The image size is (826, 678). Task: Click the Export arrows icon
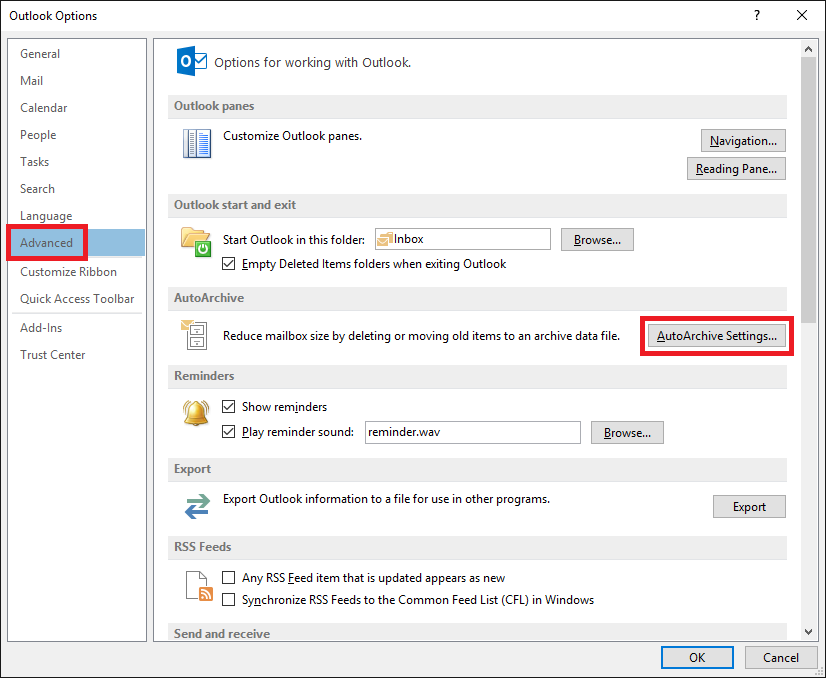[x=197, y=506]
